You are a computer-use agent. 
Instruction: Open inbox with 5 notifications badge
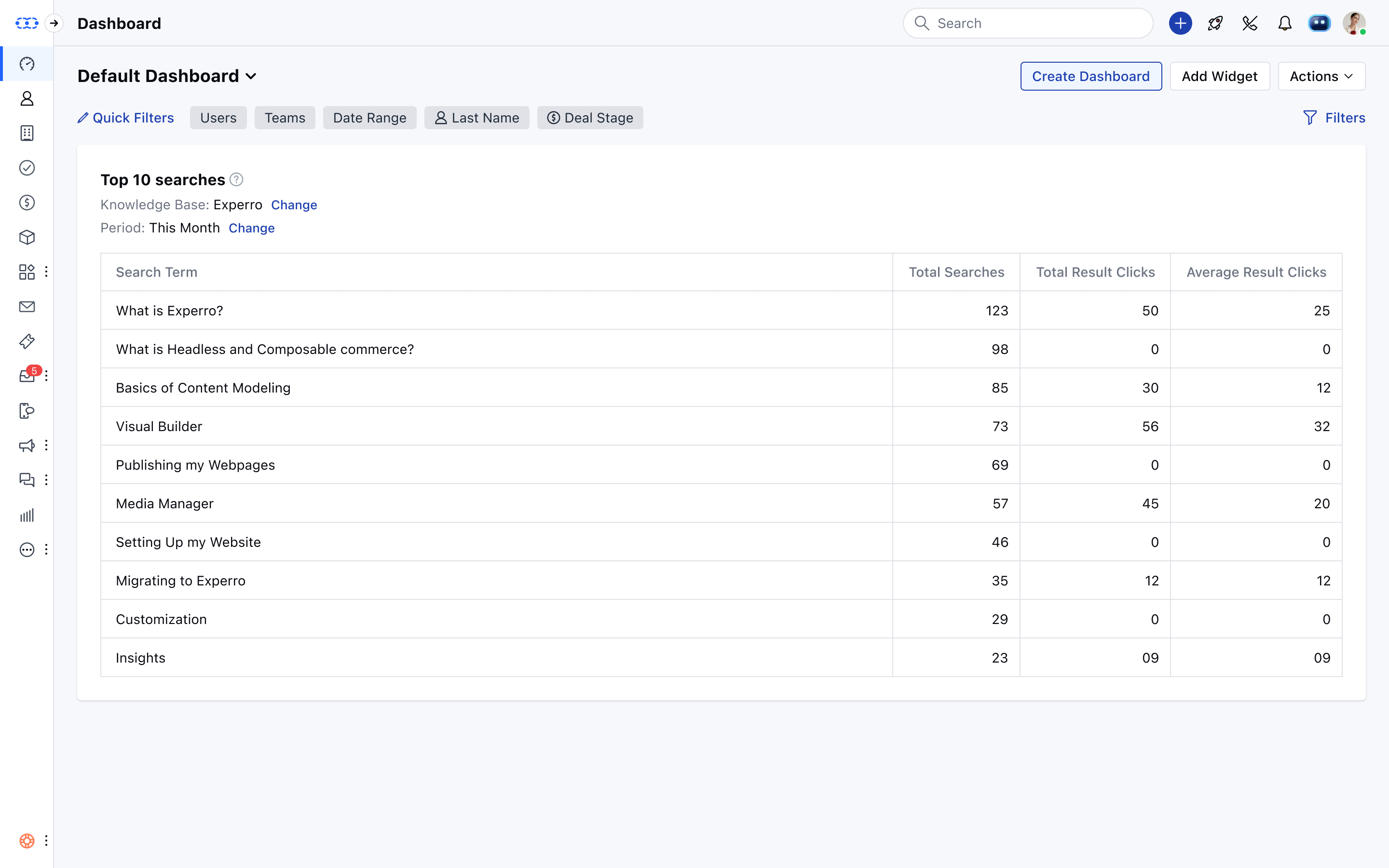(x=27, y=376)
